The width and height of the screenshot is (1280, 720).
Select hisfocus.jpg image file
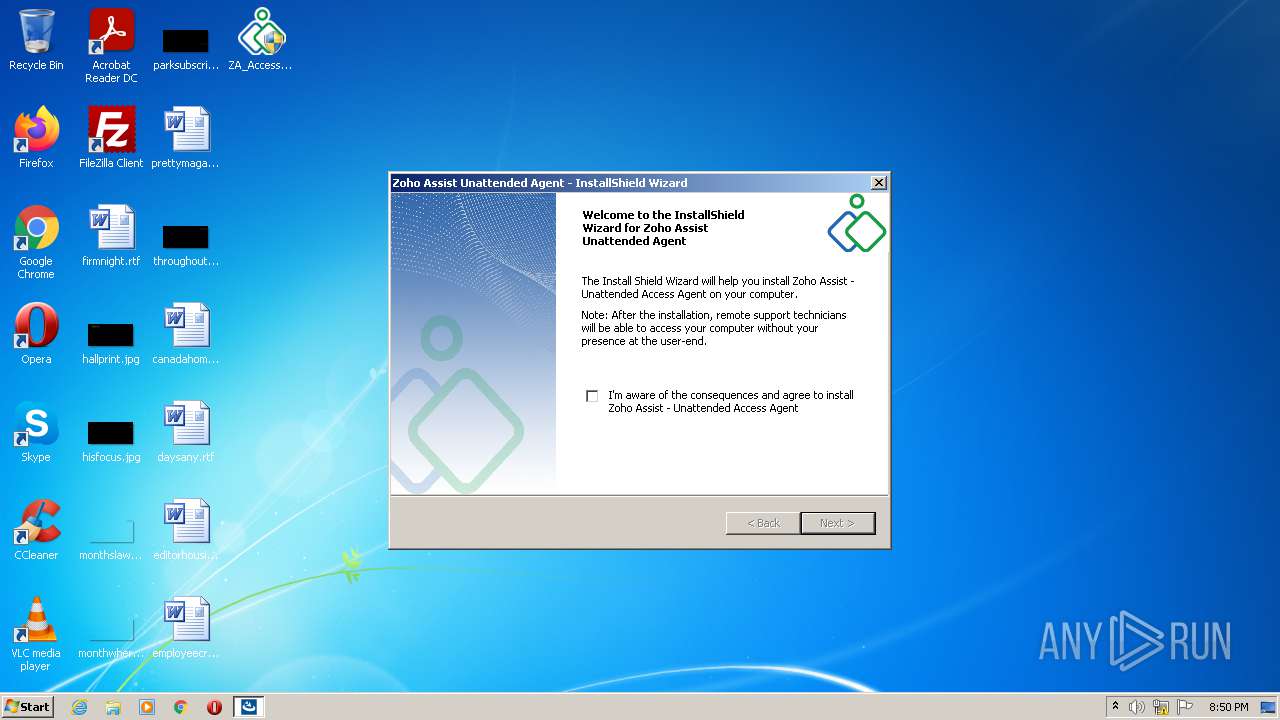coord(111,441)
